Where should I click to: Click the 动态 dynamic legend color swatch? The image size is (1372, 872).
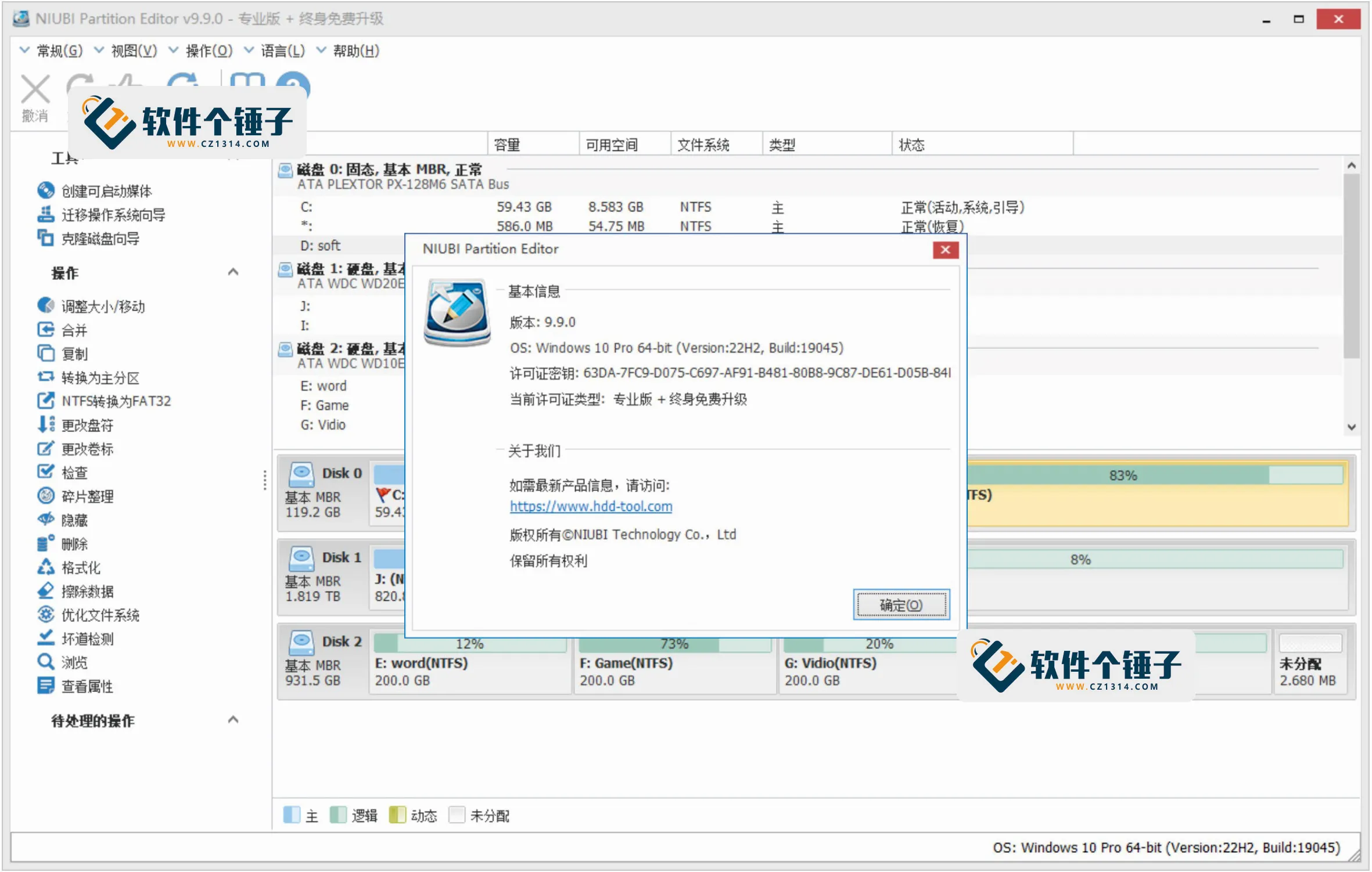coord(397,815)
